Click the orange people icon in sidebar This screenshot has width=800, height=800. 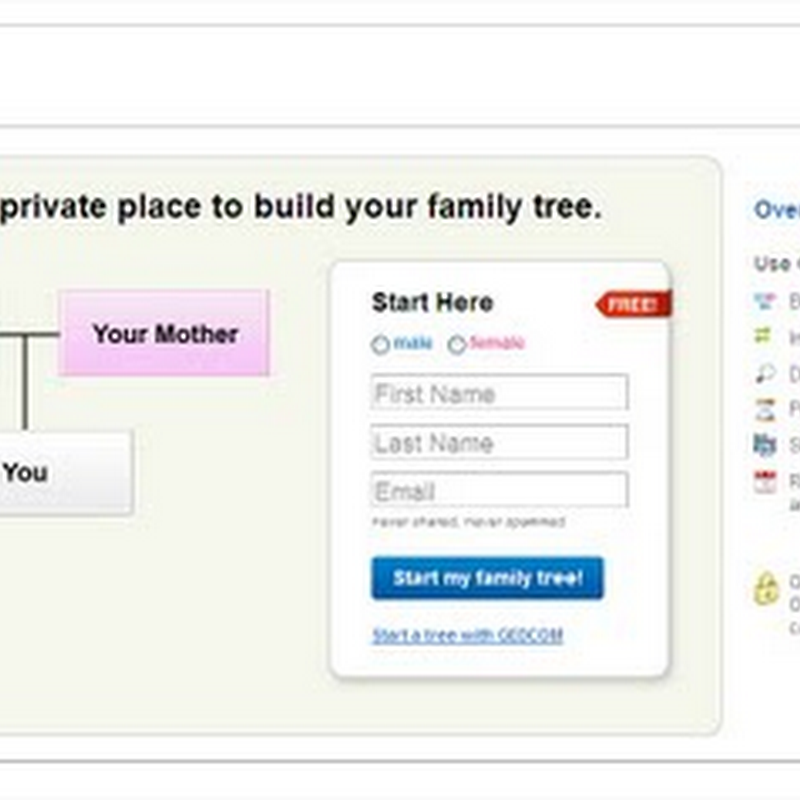pyautogui.click(x=765, y=410)
